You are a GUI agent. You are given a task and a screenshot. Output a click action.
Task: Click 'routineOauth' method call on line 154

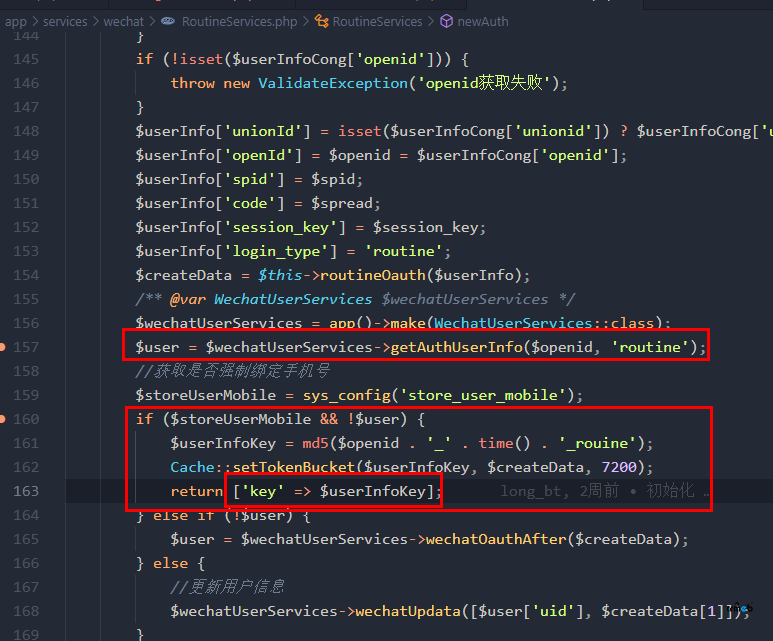373,275
